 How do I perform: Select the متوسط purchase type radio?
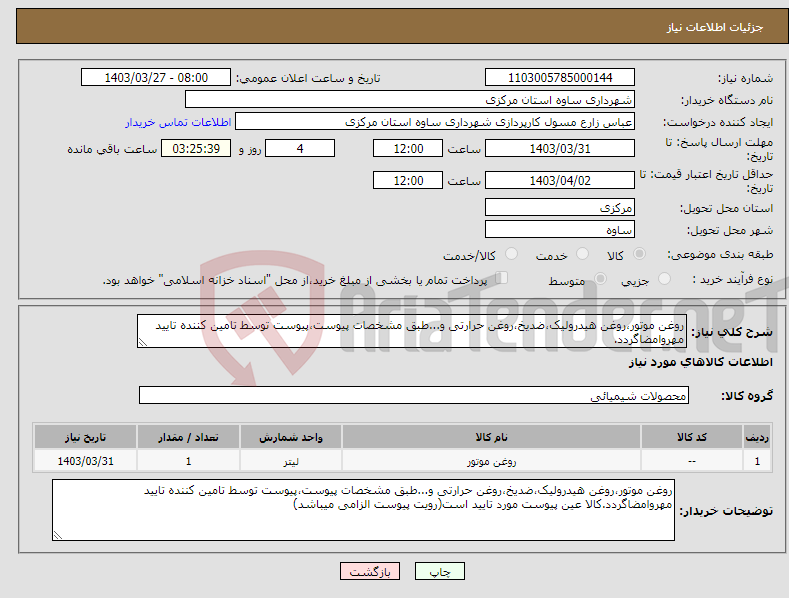pyautogui.click(x=600, y=278)
